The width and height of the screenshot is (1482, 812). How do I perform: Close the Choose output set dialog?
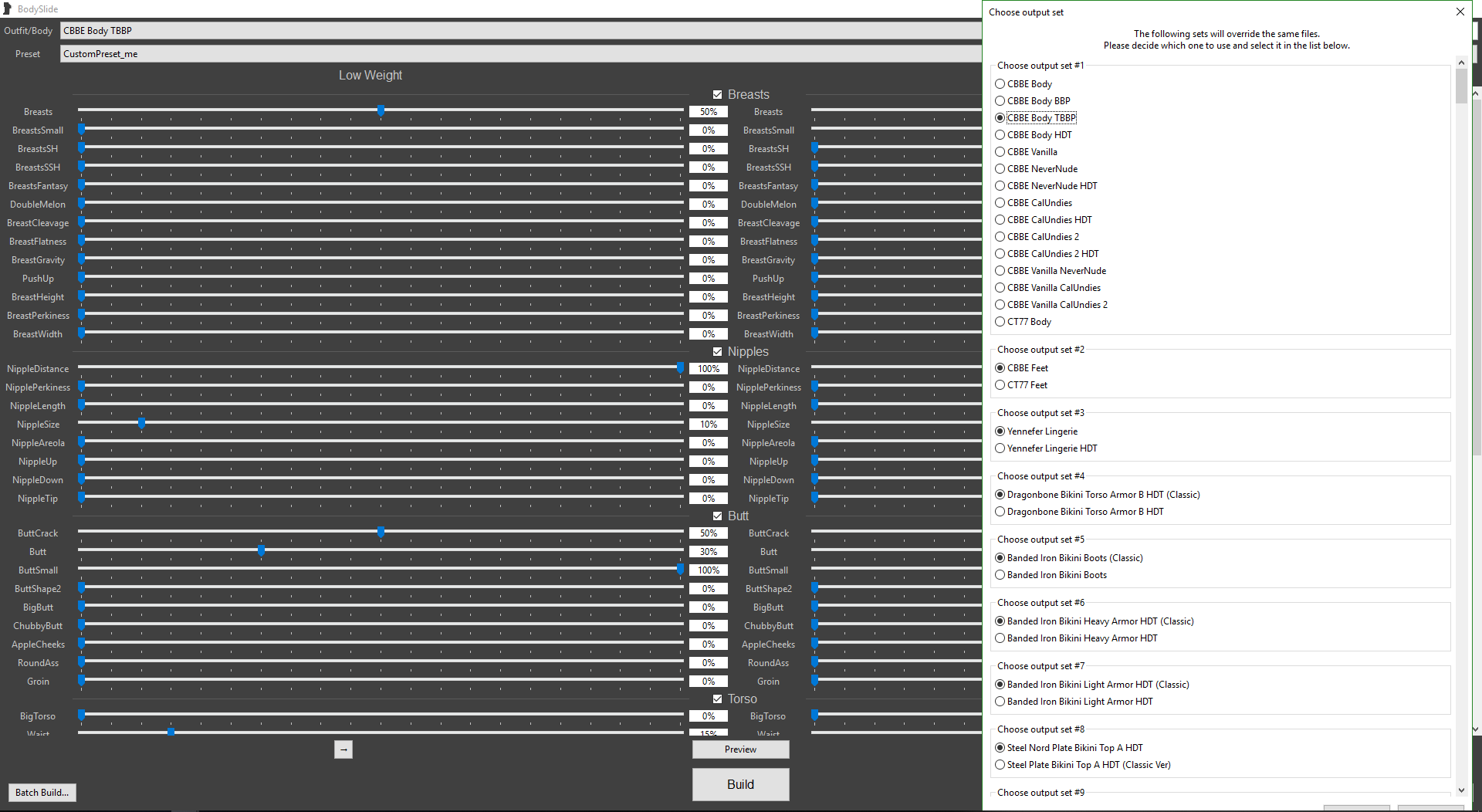point(1460,12)
